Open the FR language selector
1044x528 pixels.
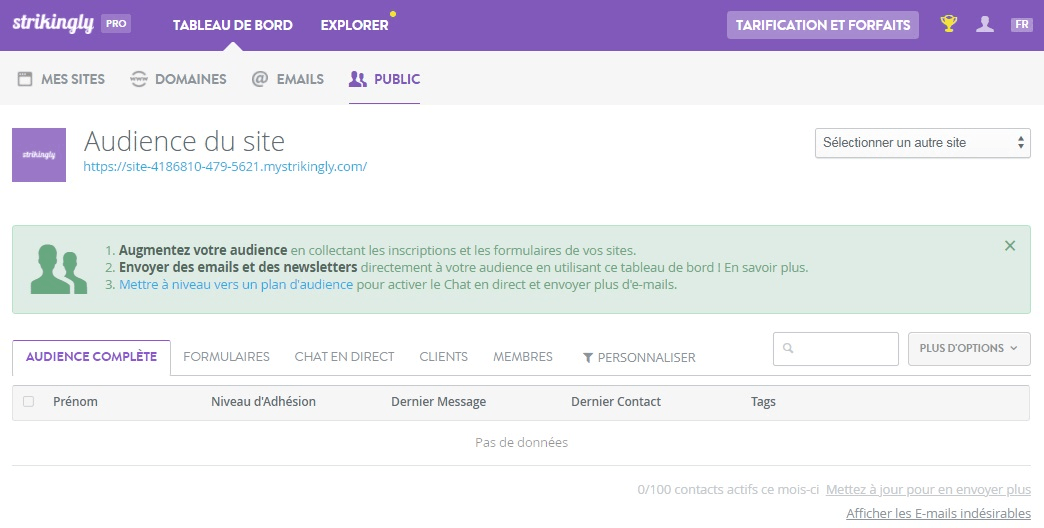[x=1021, y=25]
